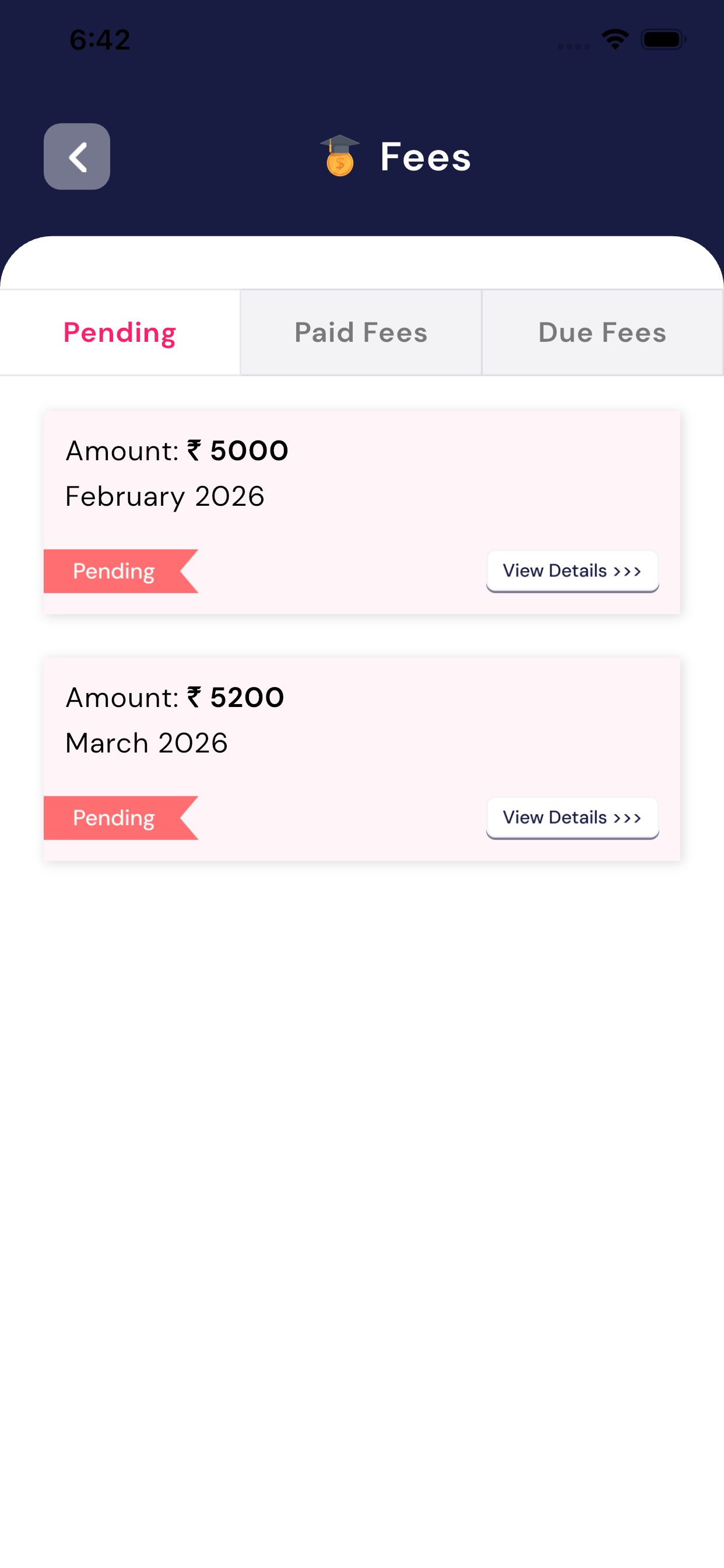Click the graduation cap coin icon
724x1568 pixels.
coord(339,156)
